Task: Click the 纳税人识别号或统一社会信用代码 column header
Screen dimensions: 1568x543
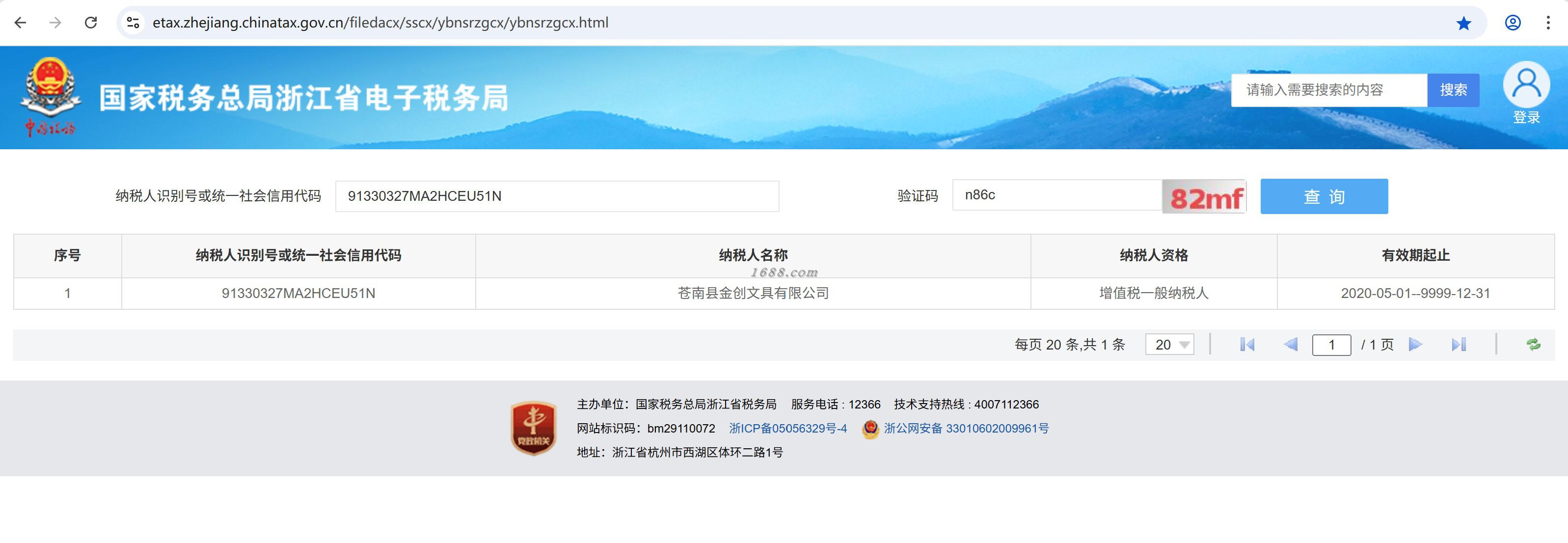Action: click(298, 256)
